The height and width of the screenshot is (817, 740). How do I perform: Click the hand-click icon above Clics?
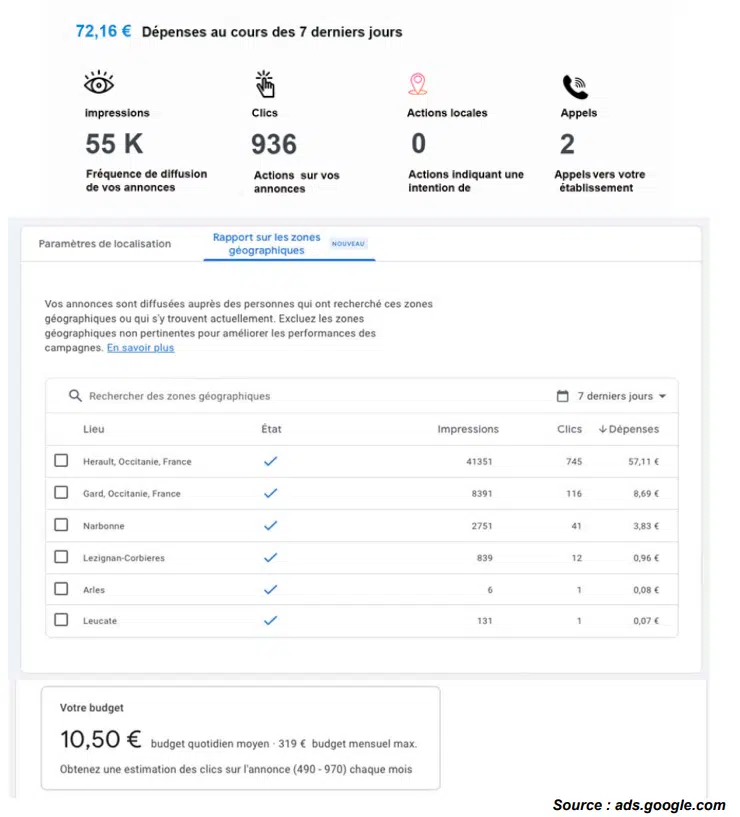coord(265,84)
